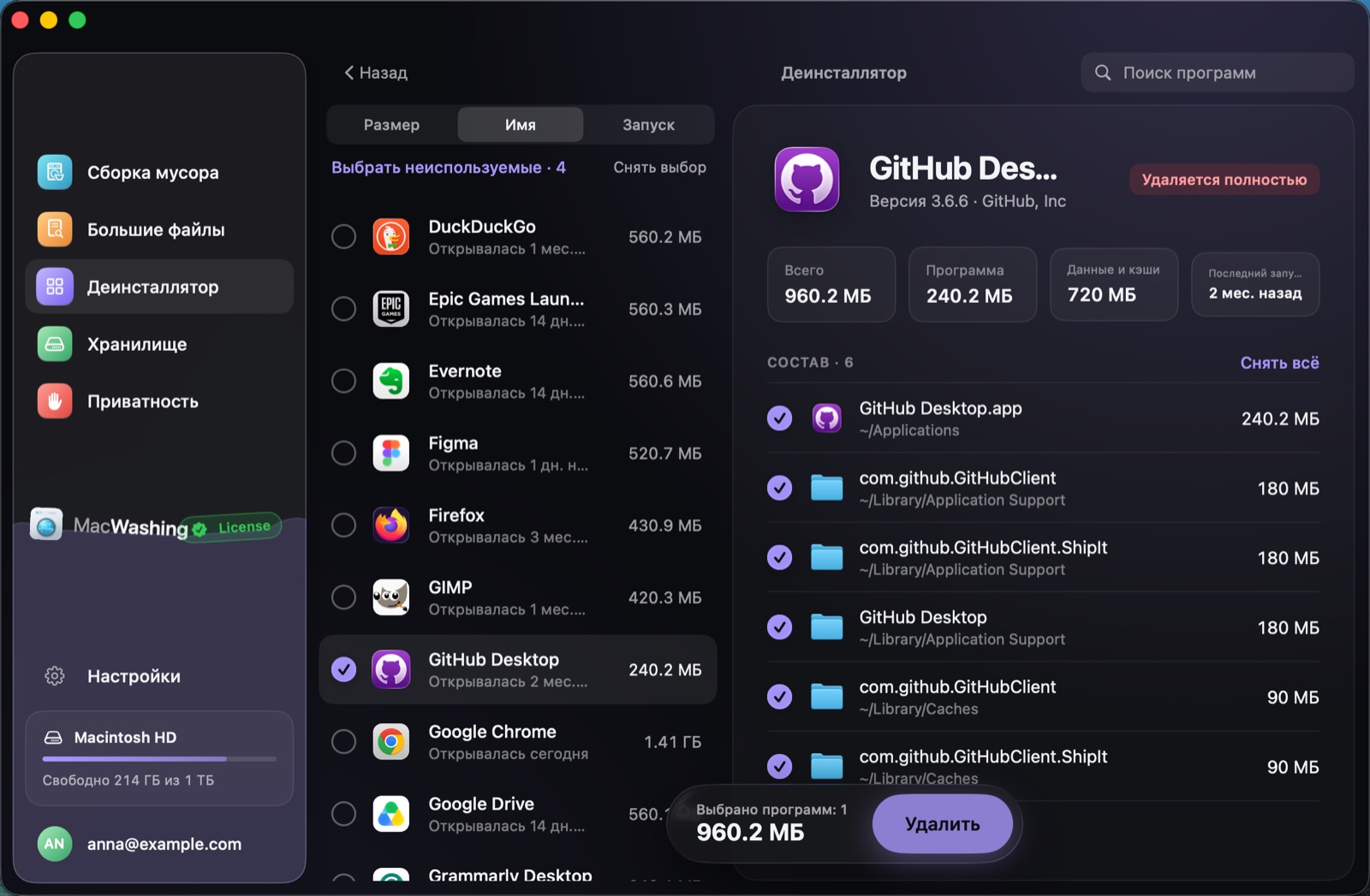
Task: Click the Firefox app icon
Action: coord(391,525)
